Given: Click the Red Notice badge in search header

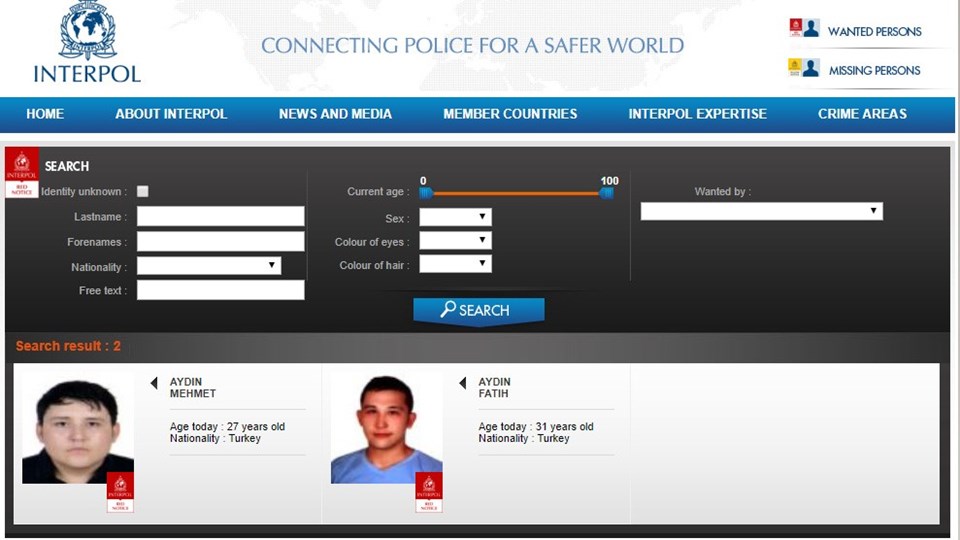Looking at the screenshot, I should [22, 172].
